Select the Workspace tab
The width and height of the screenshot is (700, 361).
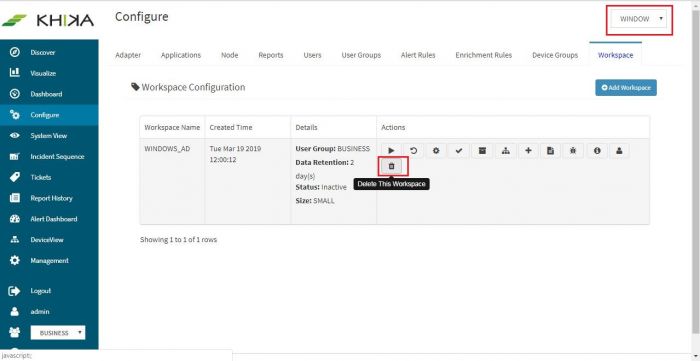(x=616, y=55)
